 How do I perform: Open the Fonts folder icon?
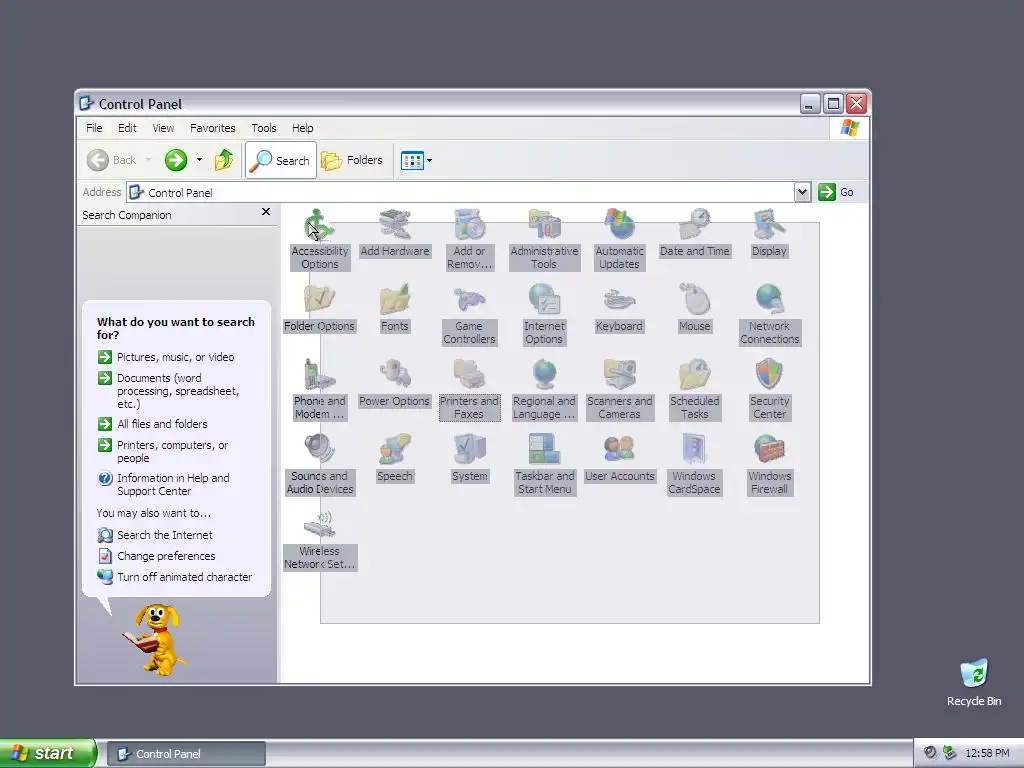(x=394, y=308)
